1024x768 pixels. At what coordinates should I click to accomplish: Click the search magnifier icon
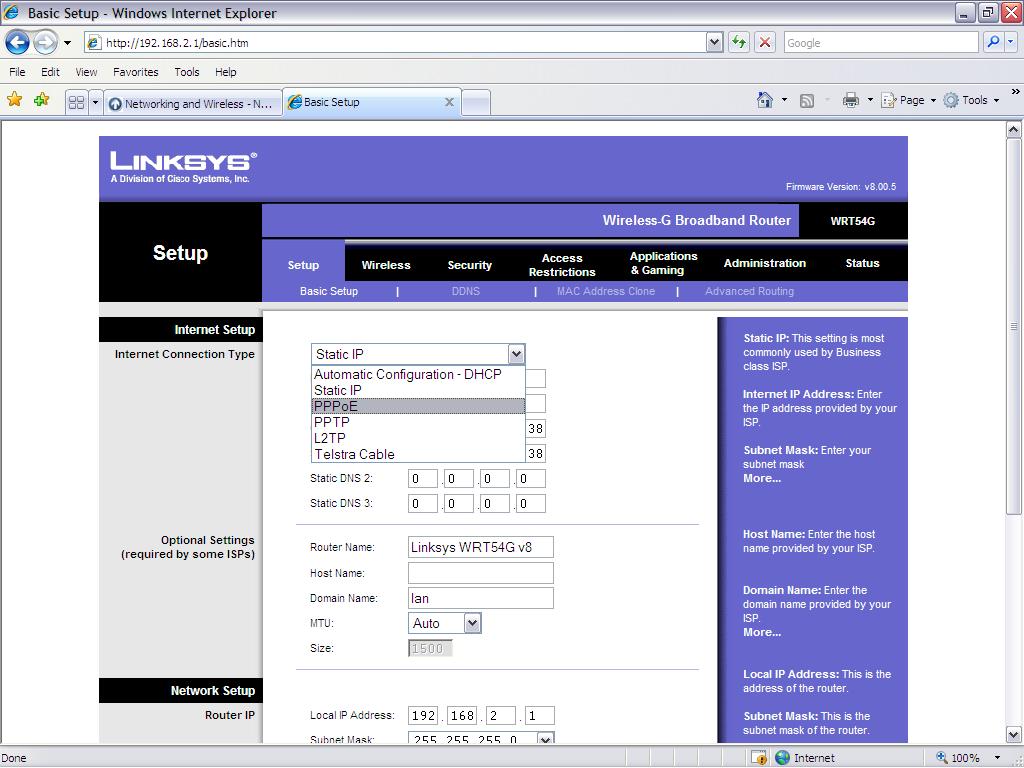[993, 42]
